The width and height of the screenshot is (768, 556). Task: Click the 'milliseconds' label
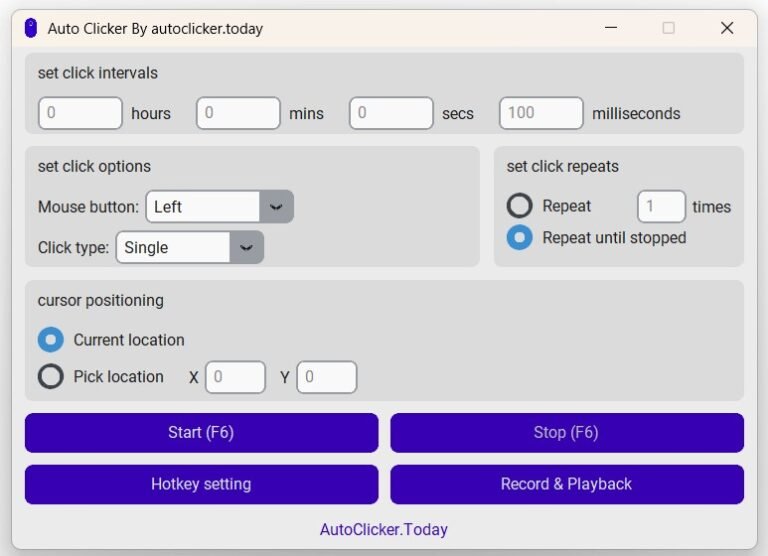[636, 114]
